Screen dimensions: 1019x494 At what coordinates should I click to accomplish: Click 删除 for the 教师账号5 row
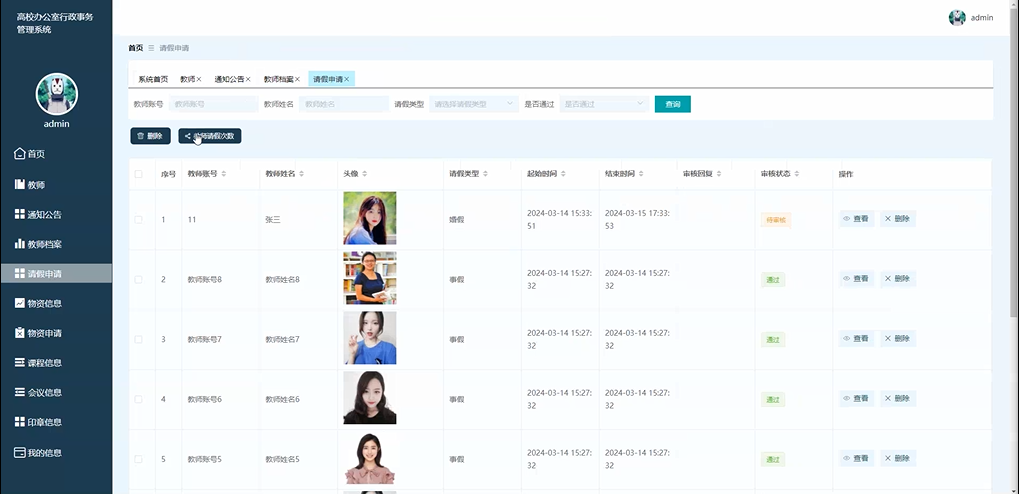coord(897,458)
